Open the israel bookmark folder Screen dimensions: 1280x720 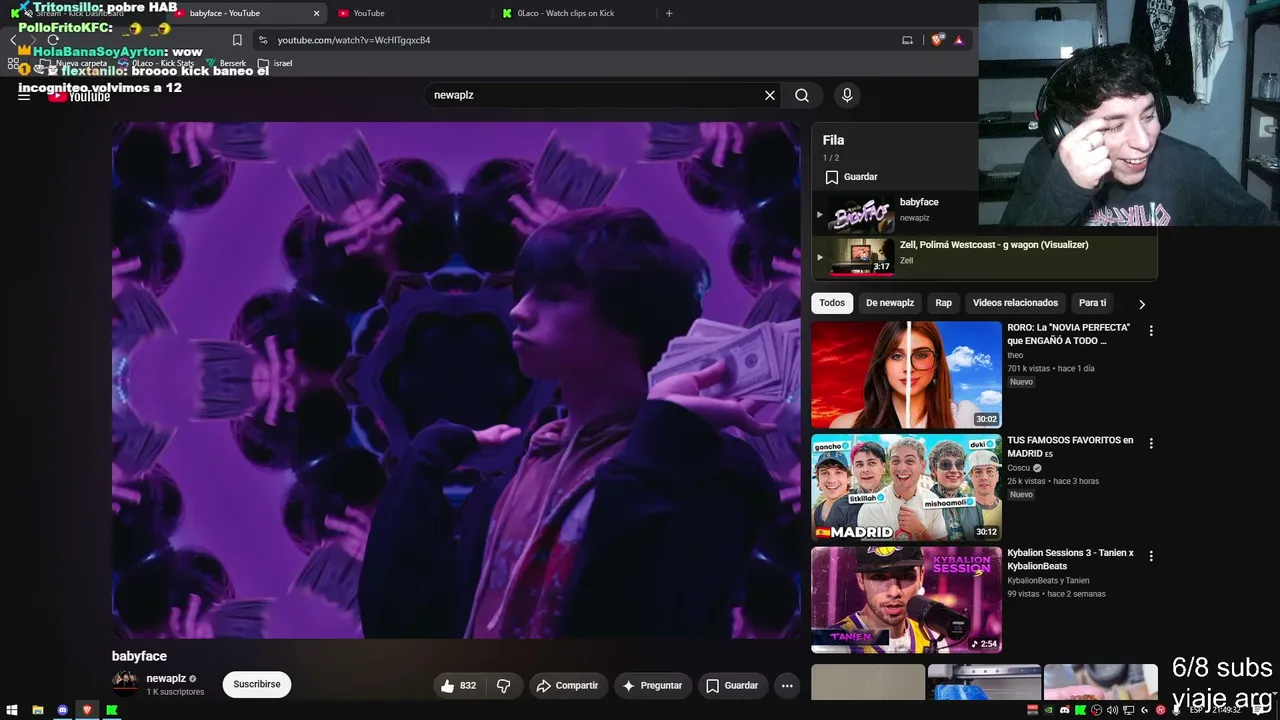point(275,63)
